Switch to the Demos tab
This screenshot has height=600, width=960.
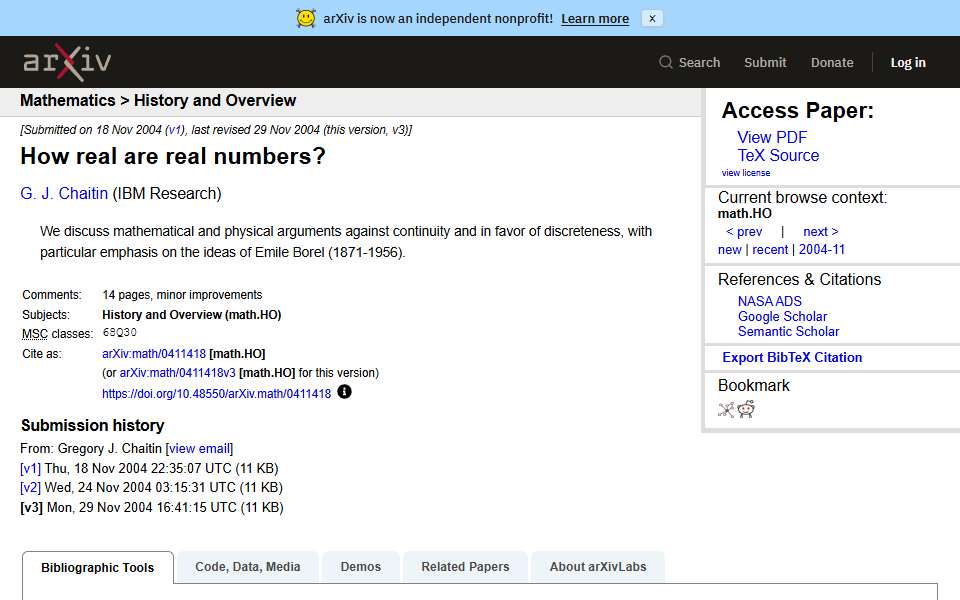361,567
